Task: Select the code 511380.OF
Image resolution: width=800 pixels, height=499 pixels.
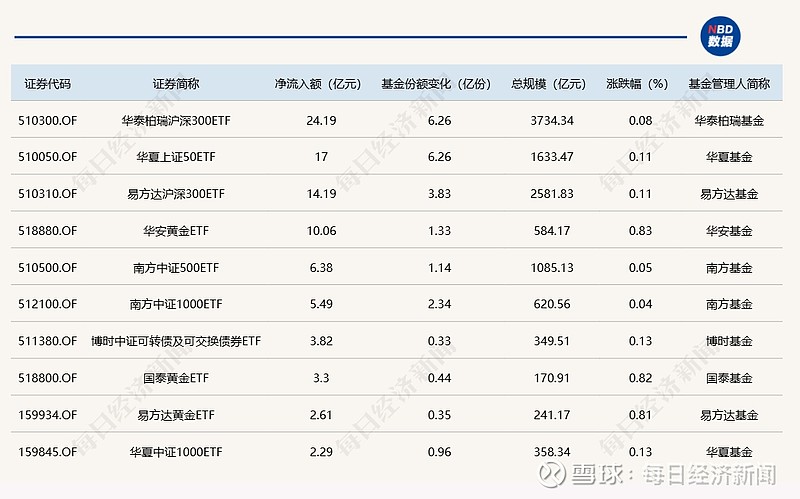Action: [x=47, y=341]
